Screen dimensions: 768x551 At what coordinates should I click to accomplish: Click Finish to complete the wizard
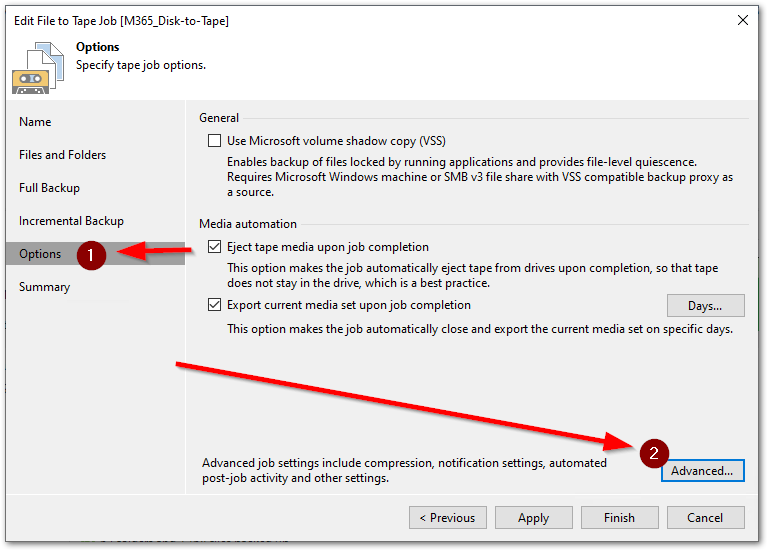click(619, 518)
